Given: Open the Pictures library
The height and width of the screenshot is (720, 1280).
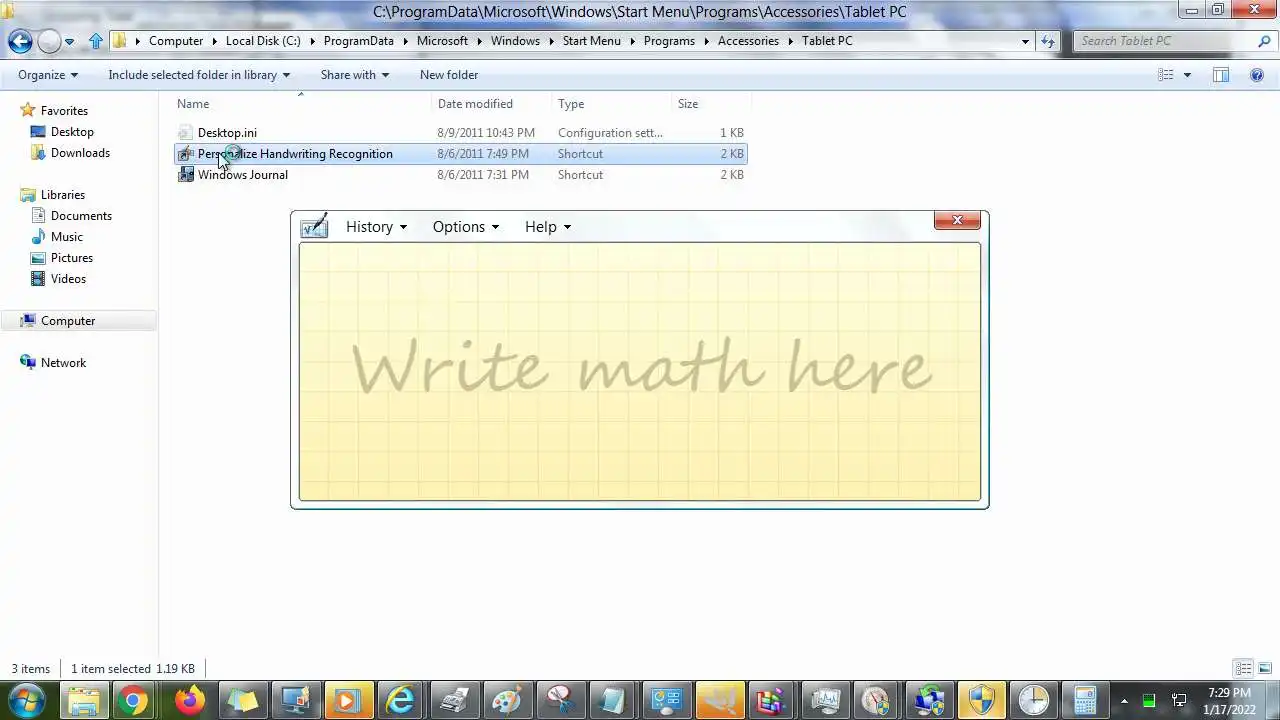Looking at the screenshot, I should tap(72, 258).
